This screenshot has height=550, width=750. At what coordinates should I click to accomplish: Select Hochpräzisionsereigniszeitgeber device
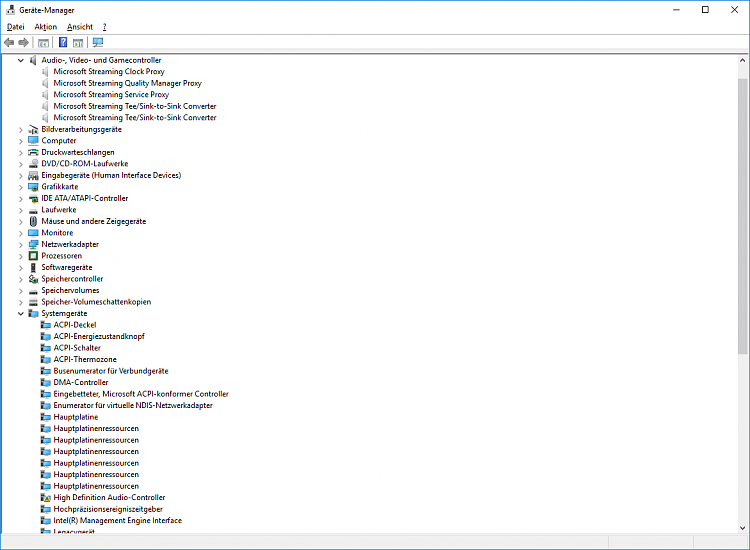coord(108,509)
